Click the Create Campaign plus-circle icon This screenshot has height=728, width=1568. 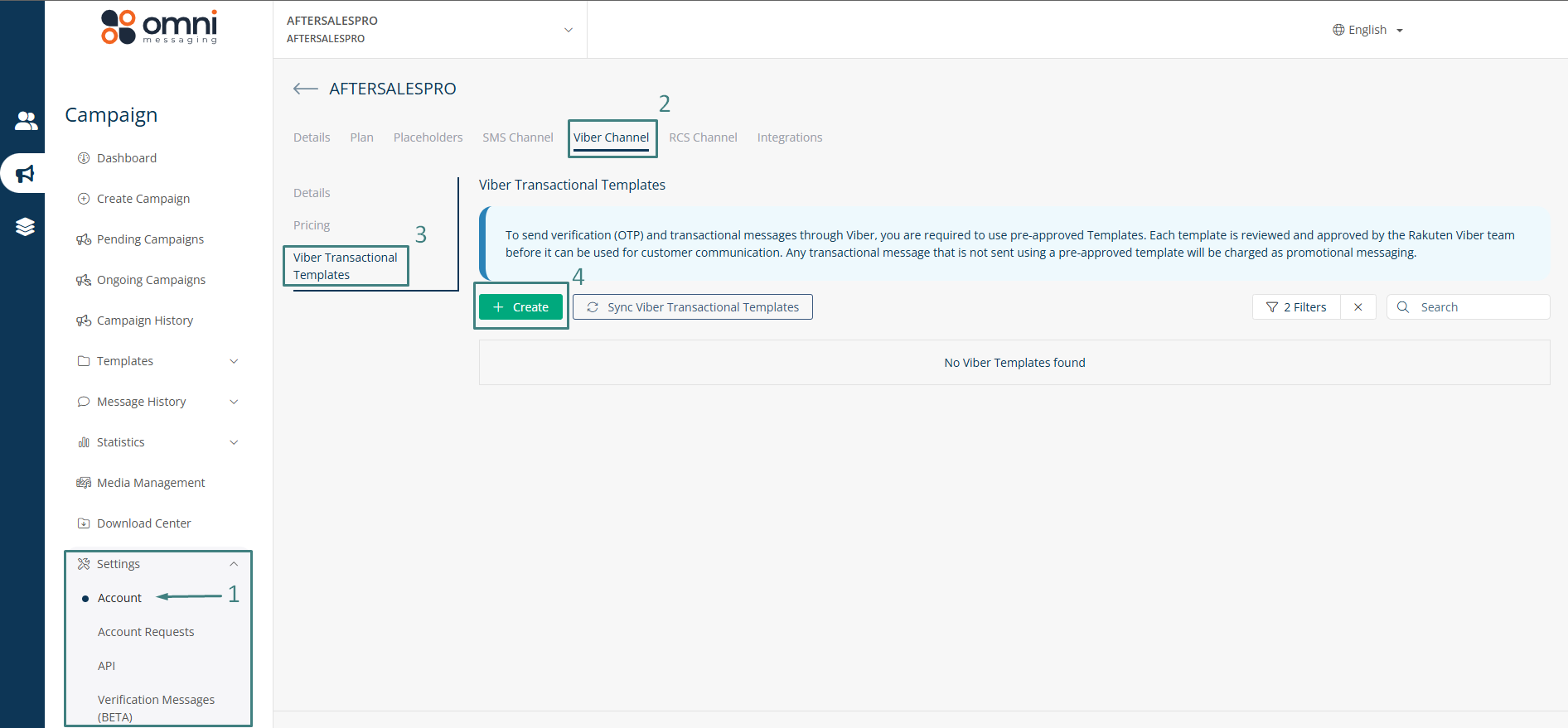coord(84,199)
